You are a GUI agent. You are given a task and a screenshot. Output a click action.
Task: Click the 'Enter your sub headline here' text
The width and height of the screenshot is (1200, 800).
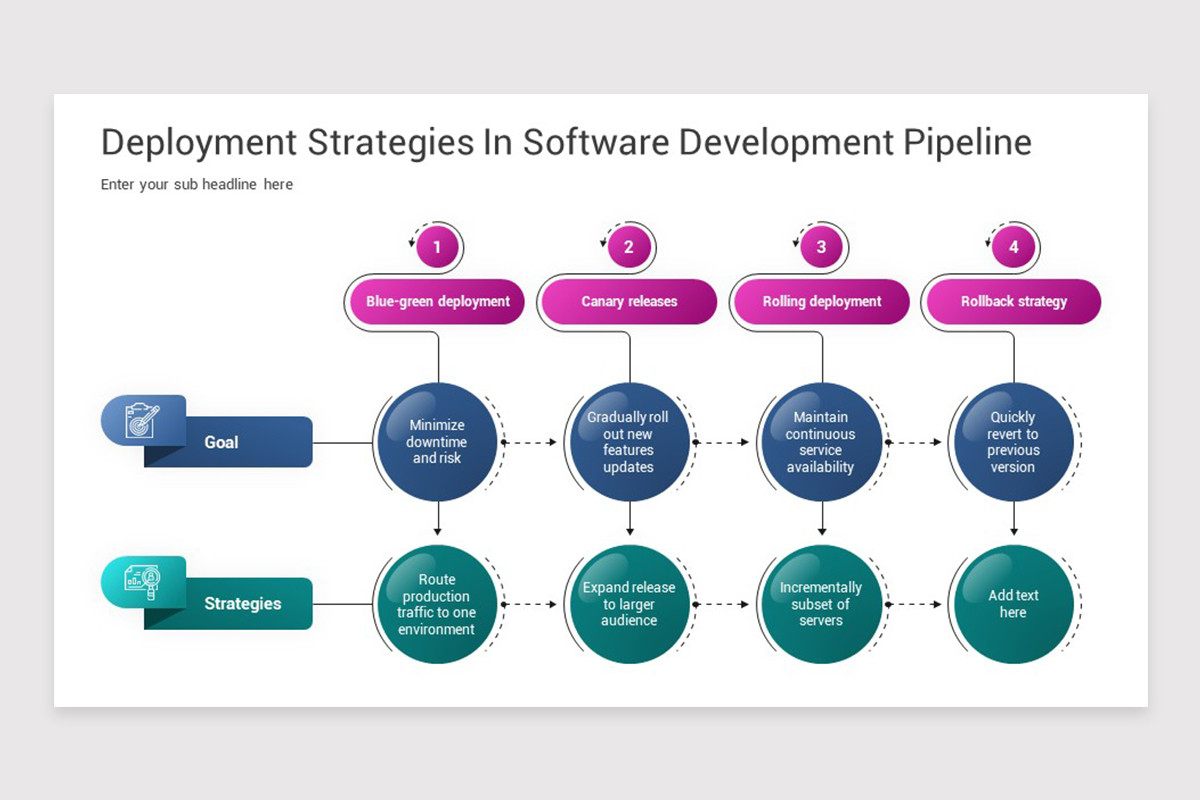click(196, 184)
